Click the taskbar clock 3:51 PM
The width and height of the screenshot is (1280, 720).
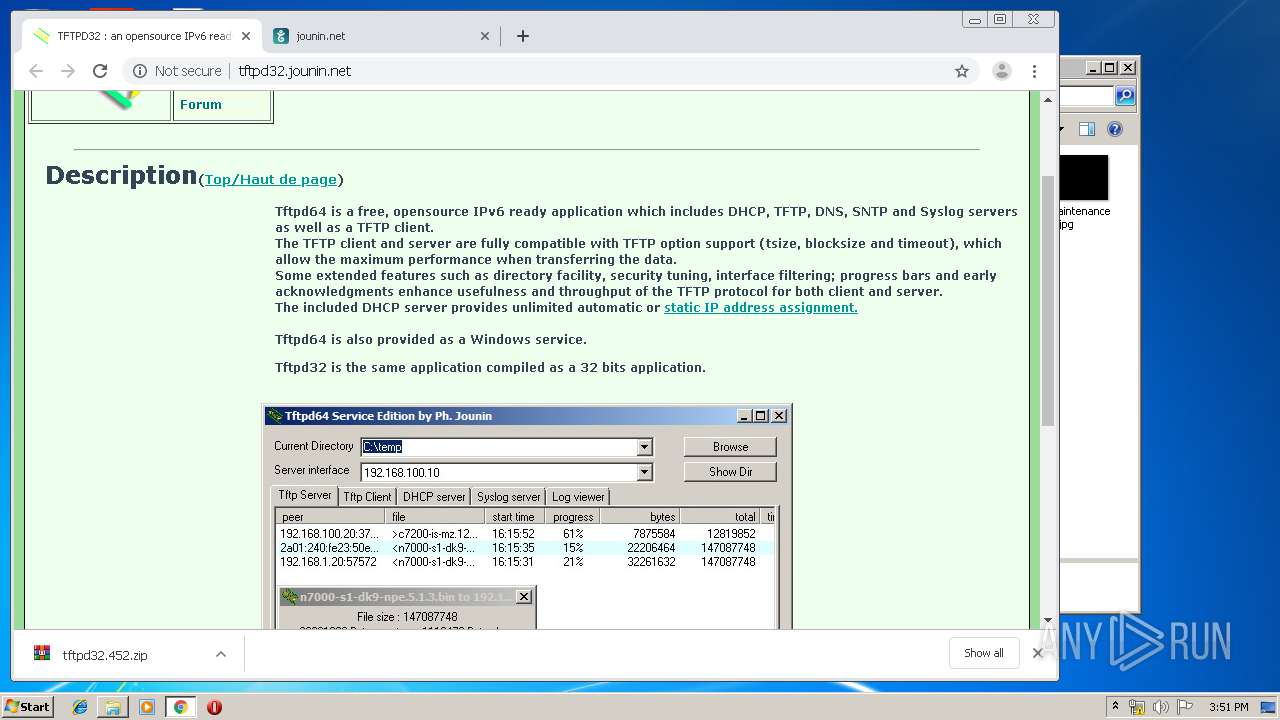pos(1228,707)
